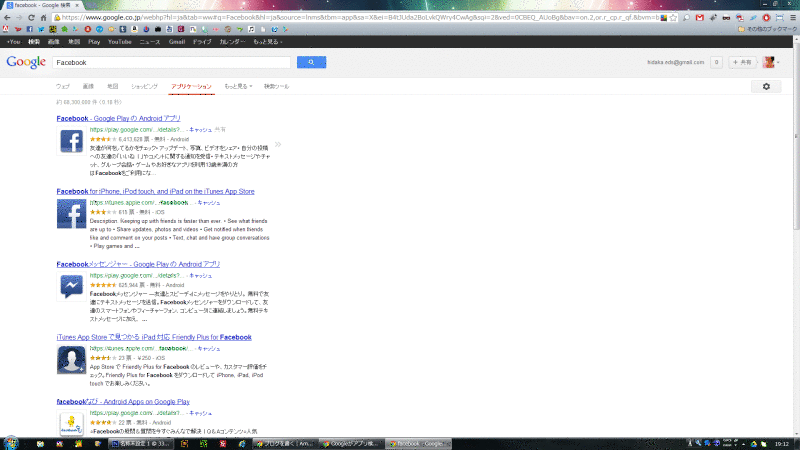Open その他のブックマーク folder

767,29
